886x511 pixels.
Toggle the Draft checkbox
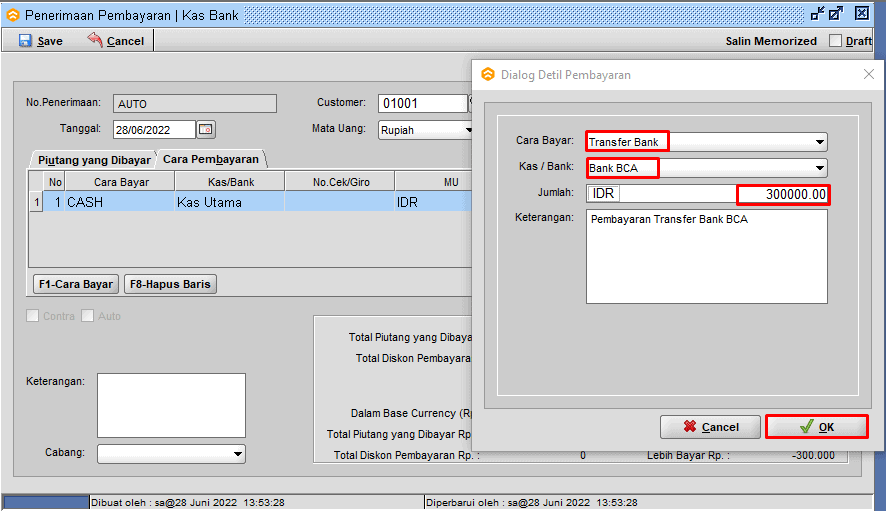[835, 41]
